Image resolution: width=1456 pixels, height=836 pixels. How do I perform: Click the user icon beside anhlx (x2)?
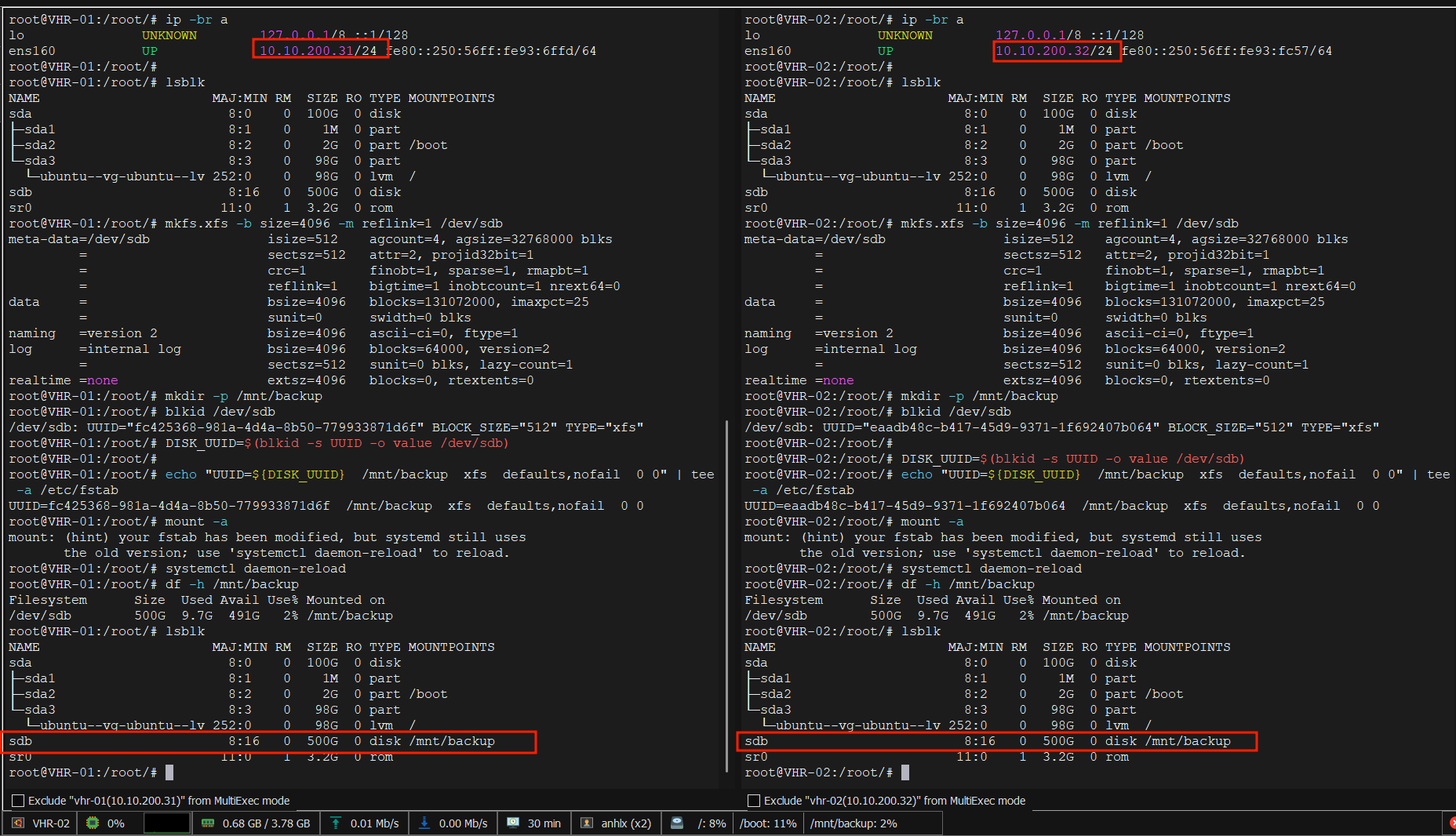587,823
